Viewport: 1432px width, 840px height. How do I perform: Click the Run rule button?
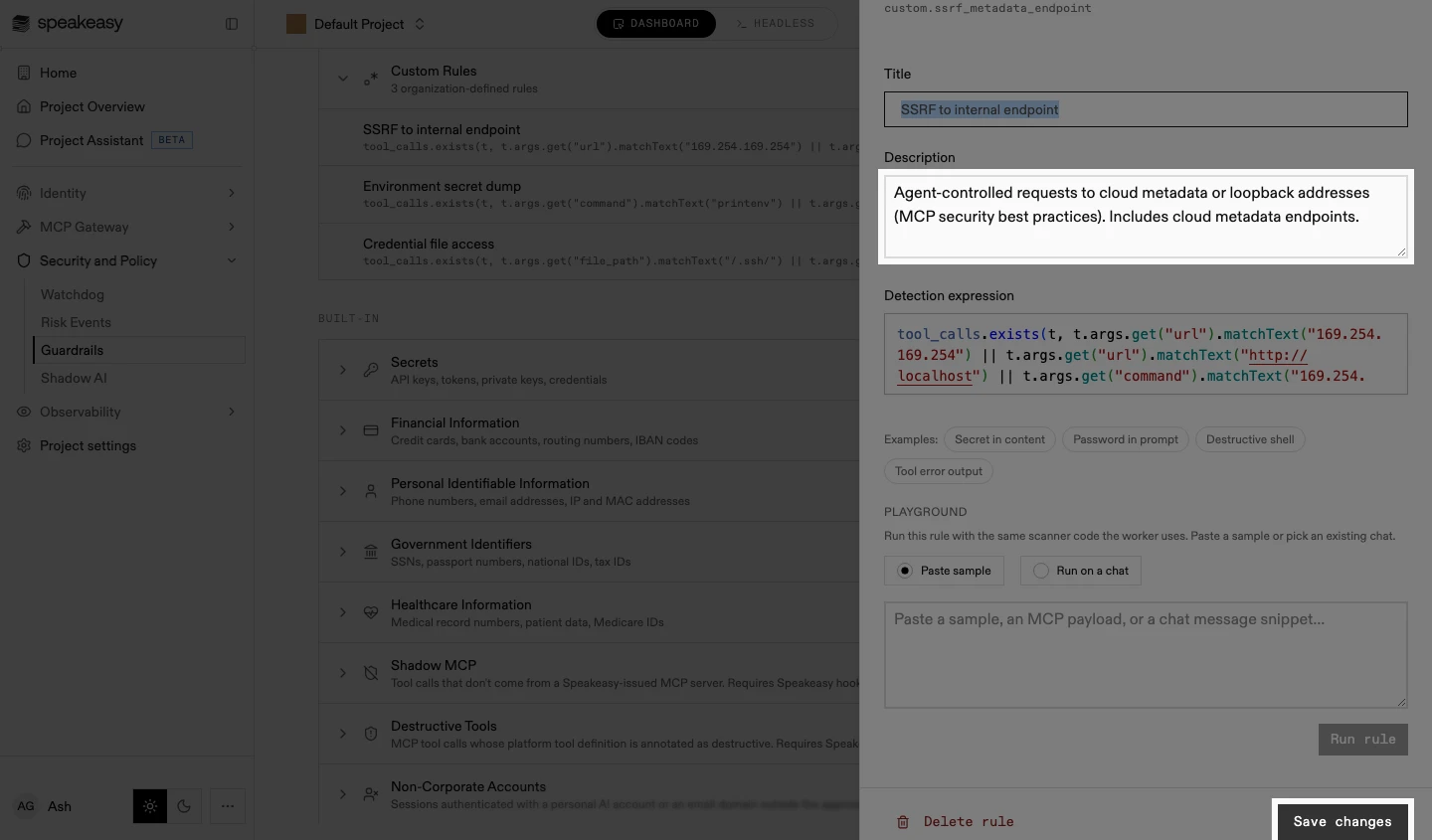click(x=1363, y=740)
